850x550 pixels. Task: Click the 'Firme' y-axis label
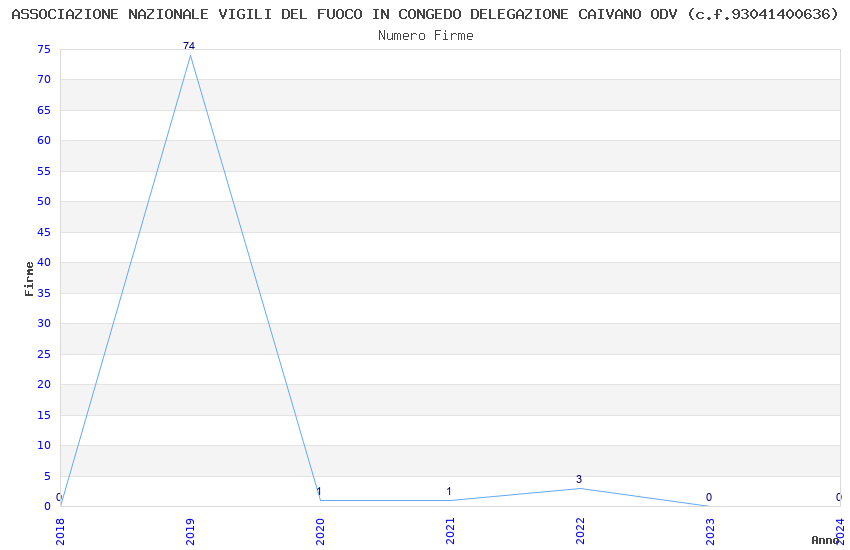(29, 279)
